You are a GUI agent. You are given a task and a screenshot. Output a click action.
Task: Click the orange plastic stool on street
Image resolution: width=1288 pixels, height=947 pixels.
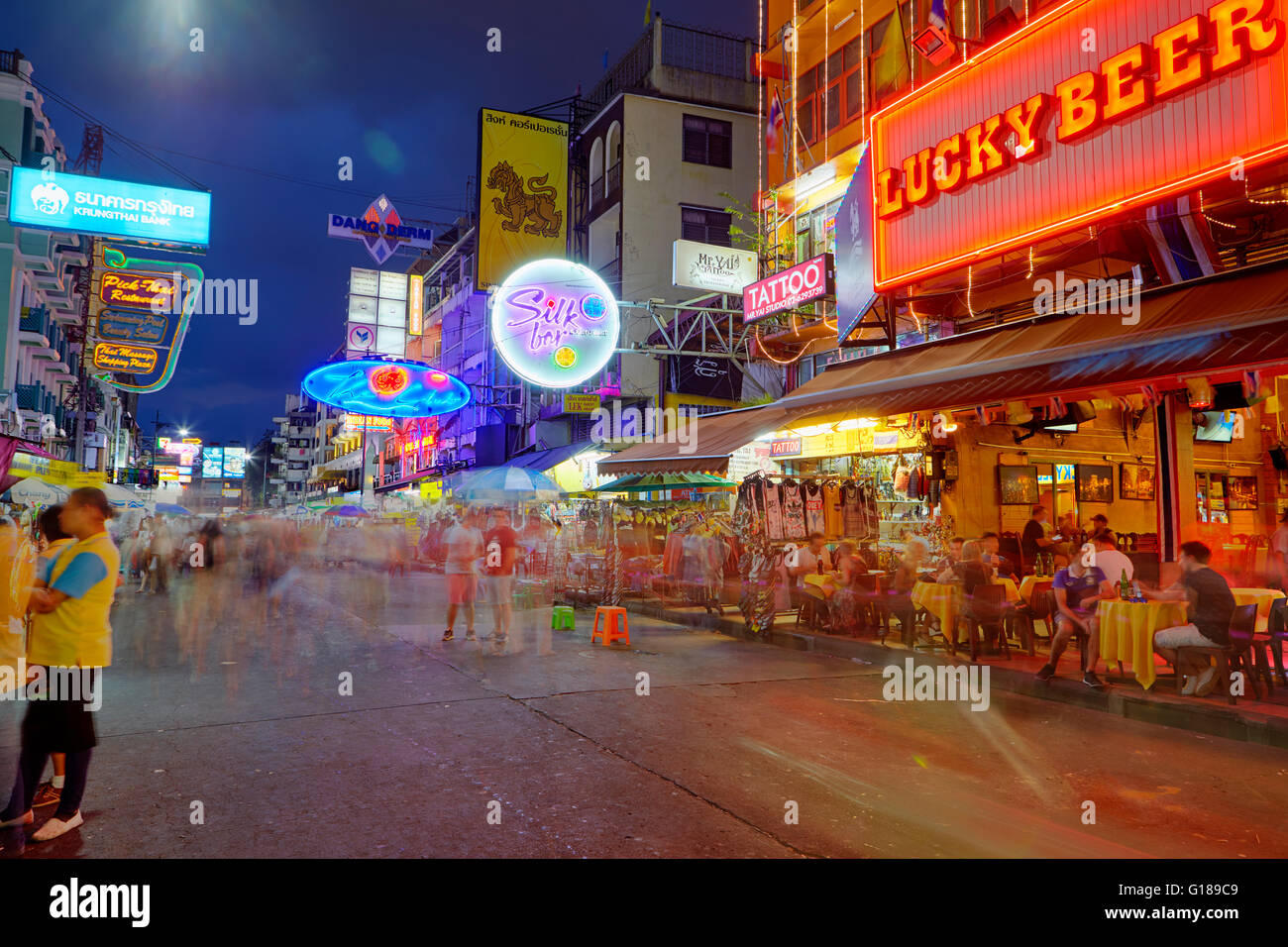[610, 626]
